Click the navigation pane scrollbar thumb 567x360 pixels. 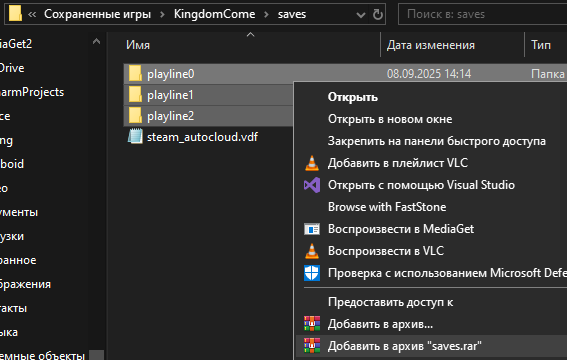tap(96, 355)
